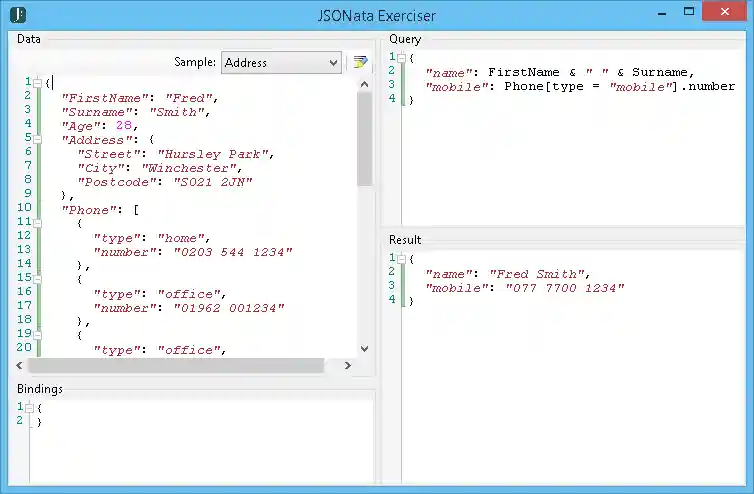Open the Sample dropdown showing Address
The width and height of the screenshot is (754, 494).
pos(281,63)
